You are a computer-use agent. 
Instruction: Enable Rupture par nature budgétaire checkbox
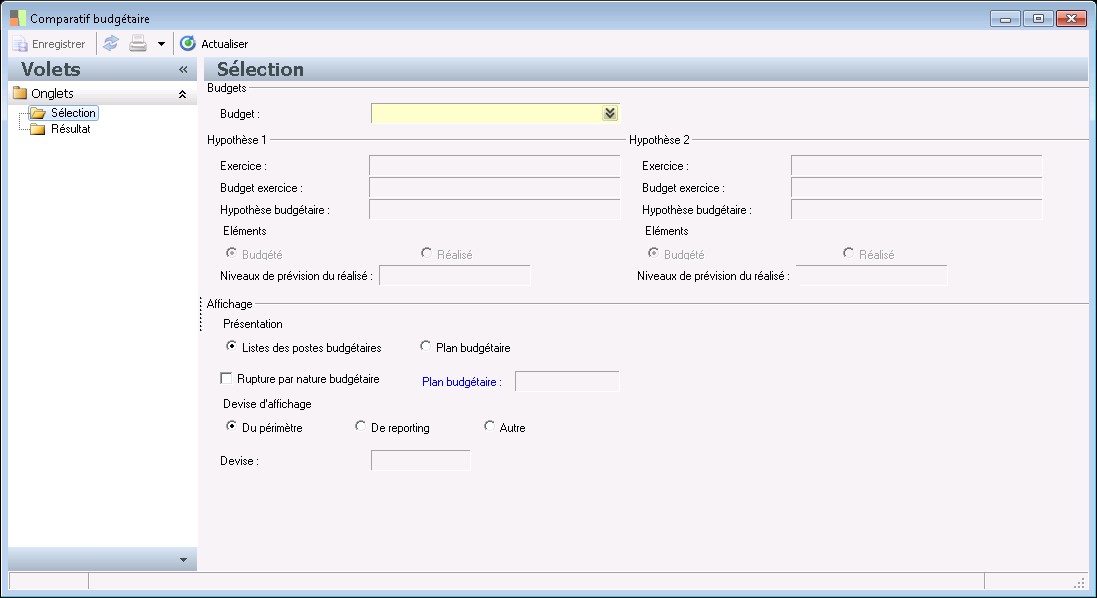tap(226, 378)
